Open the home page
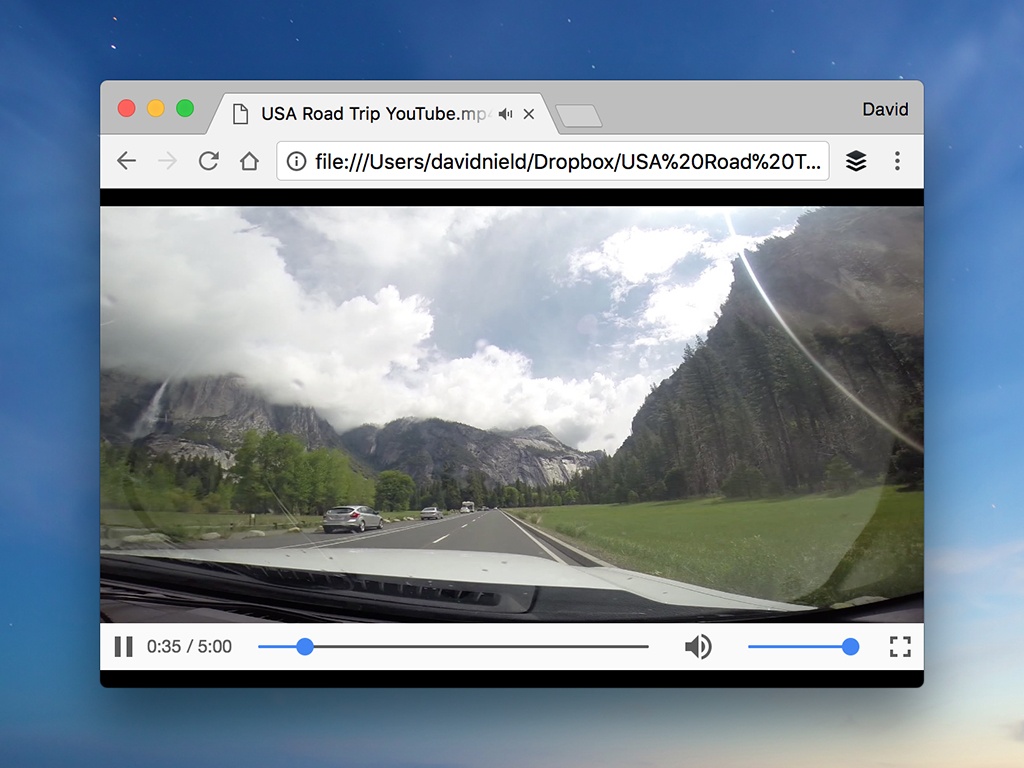The image size is (1024, 768). pos(249,161)
